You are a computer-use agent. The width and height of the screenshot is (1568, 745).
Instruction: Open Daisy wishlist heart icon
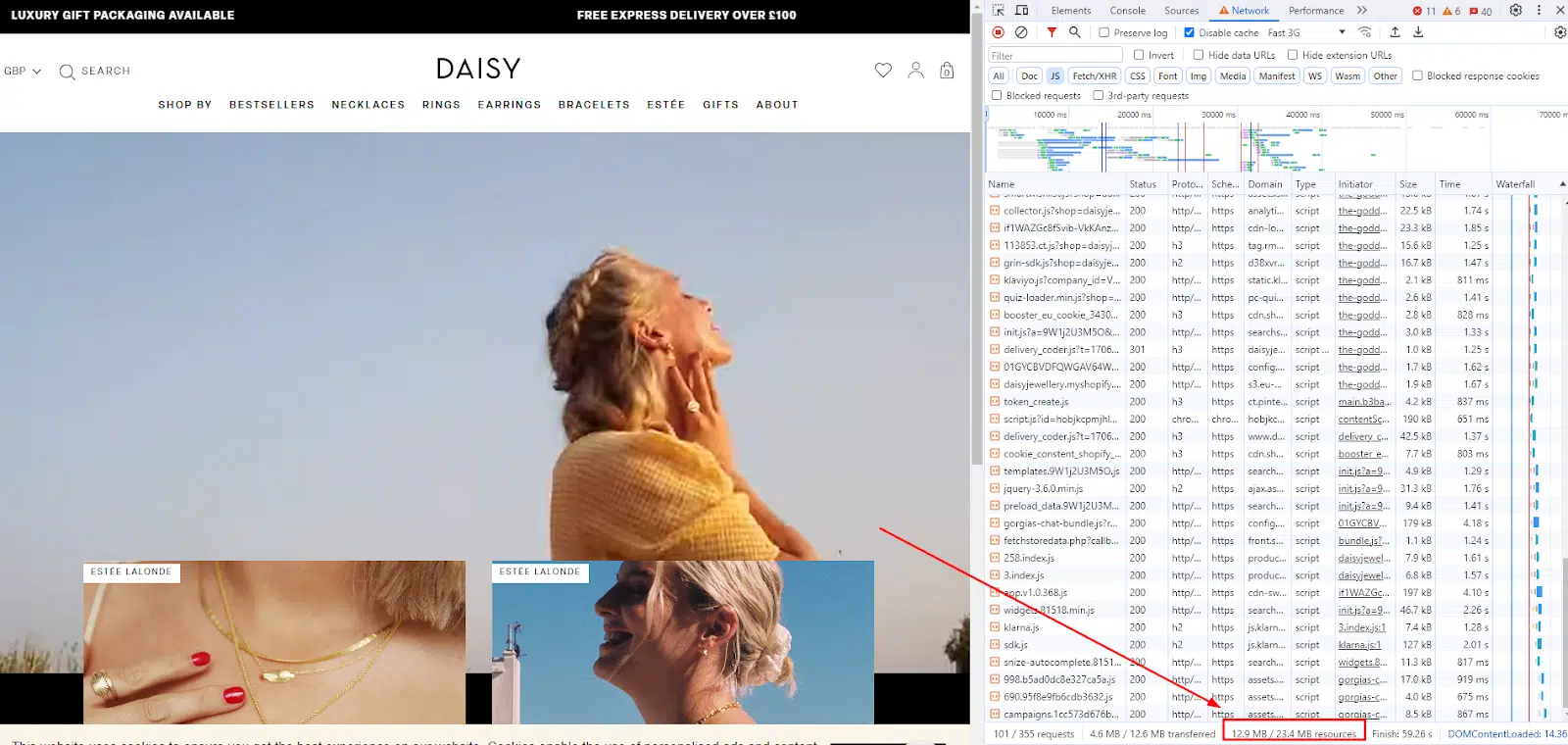[883, 70]
